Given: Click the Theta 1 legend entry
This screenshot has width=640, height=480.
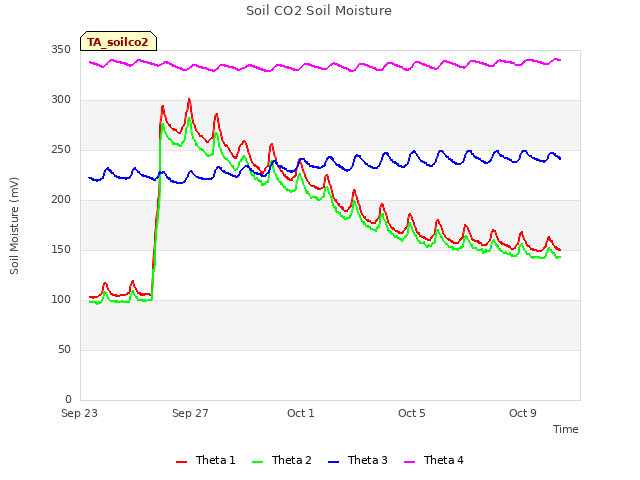Looking at the screenshot, I should 206,460.
